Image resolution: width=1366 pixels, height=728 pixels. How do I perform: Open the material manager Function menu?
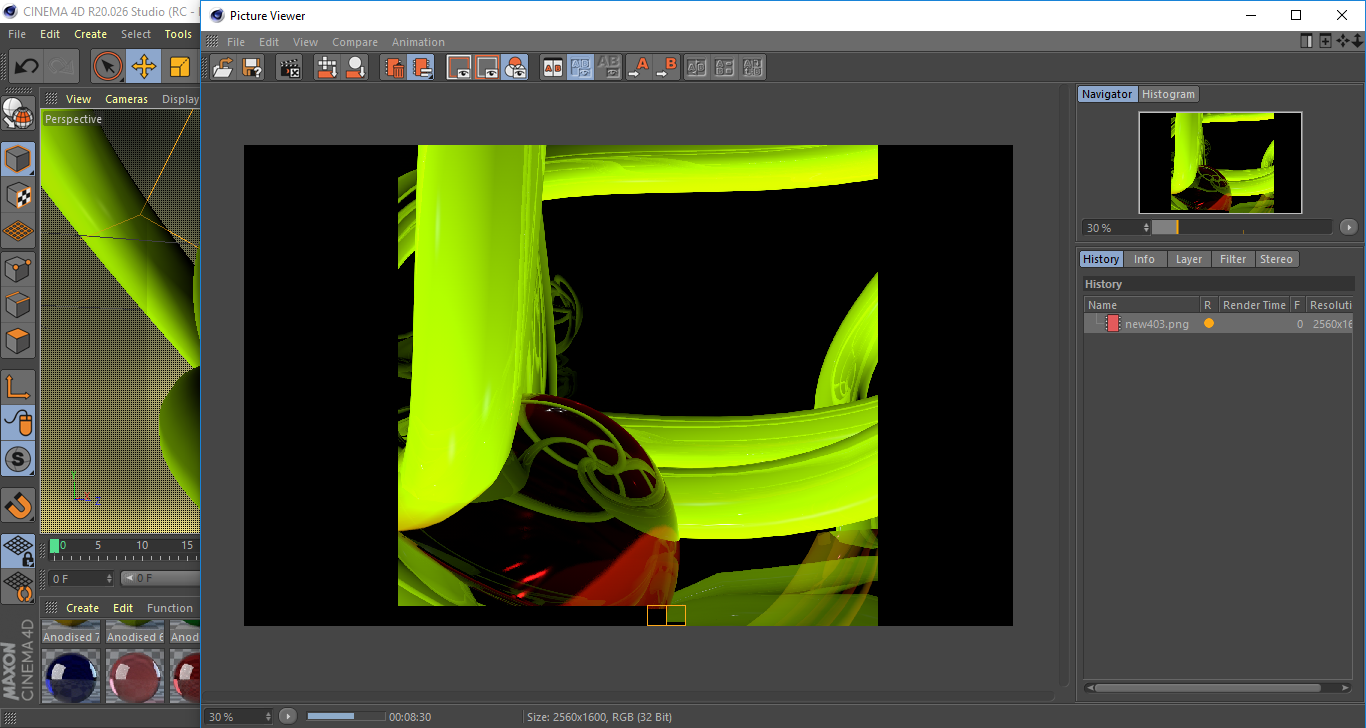tap(170, 608)
